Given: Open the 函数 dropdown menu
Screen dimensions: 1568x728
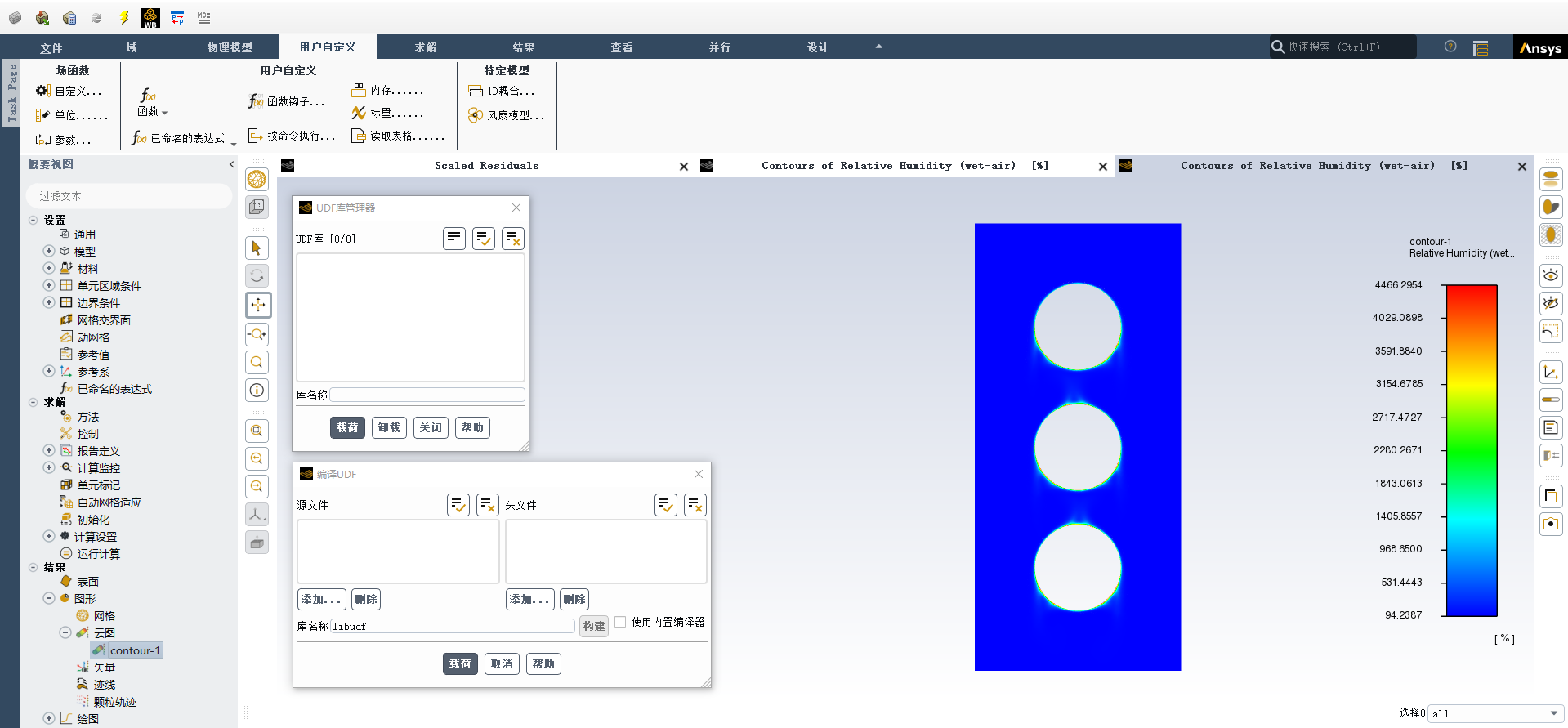Looking at the screenshot, I should pyautogui.click(x=152, y=103).
